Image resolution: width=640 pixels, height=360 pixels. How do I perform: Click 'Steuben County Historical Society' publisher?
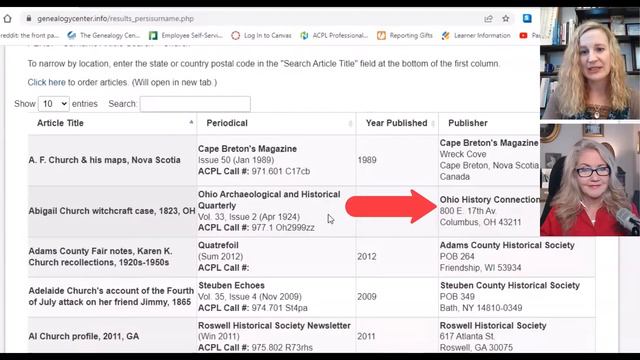[x=510, y=285]
